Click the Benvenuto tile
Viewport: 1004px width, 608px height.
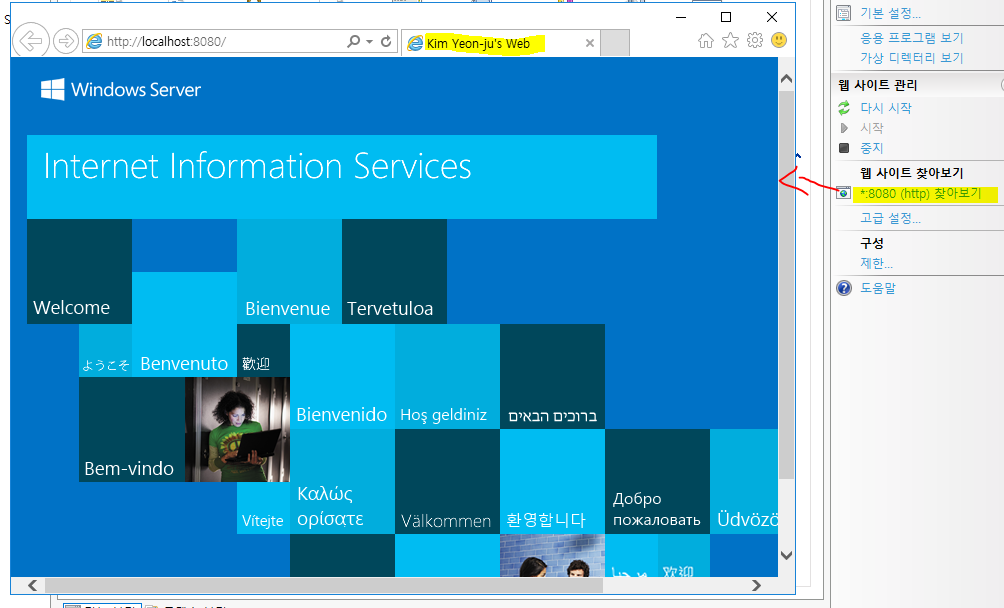click(184, 324)
